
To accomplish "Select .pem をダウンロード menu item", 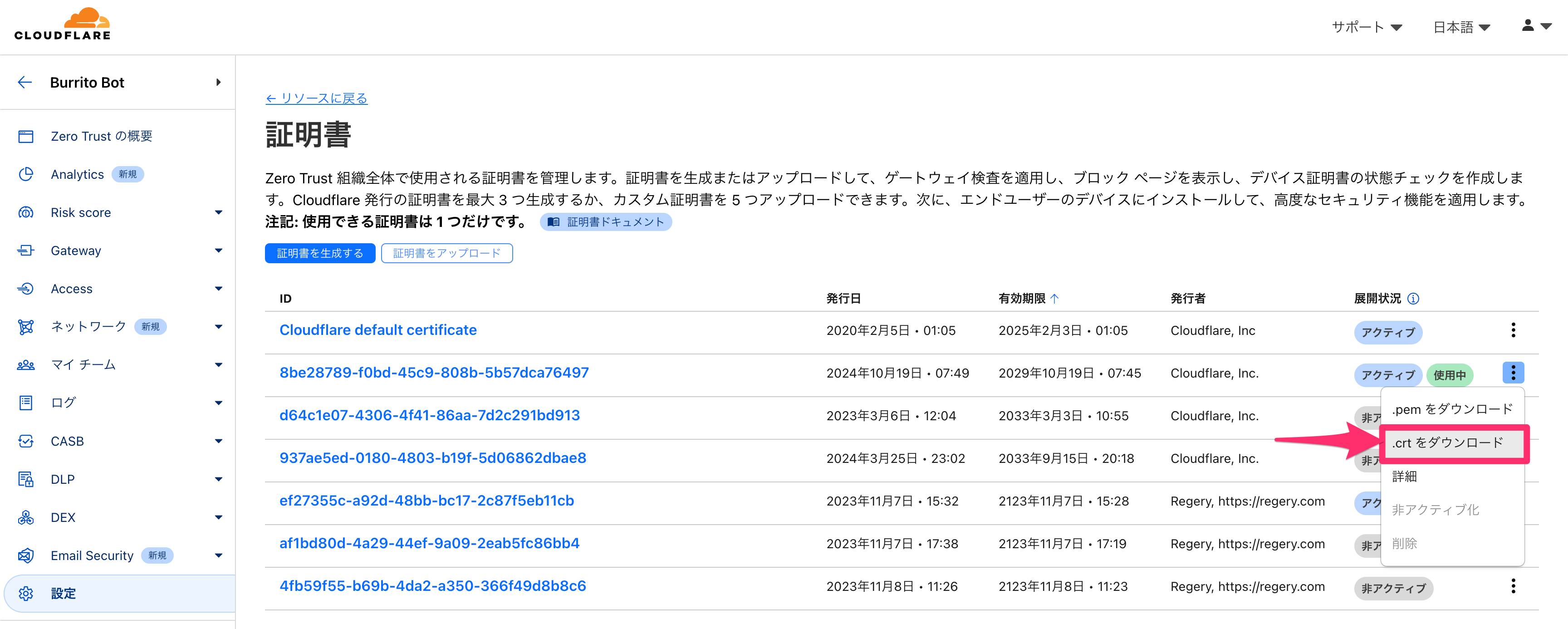I will (x=1452, y=409).
